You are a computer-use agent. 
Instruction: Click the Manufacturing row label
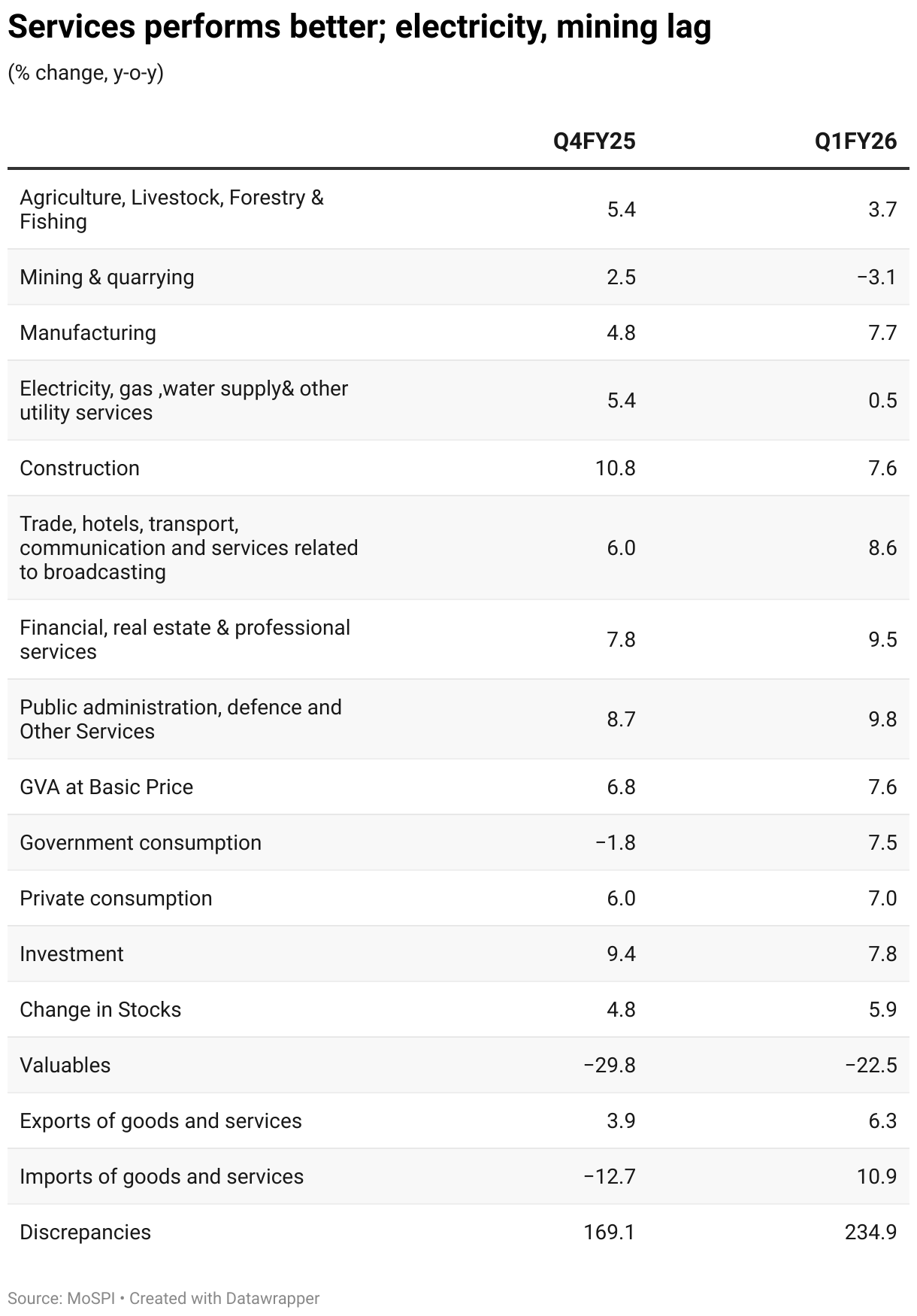point(88,333)
